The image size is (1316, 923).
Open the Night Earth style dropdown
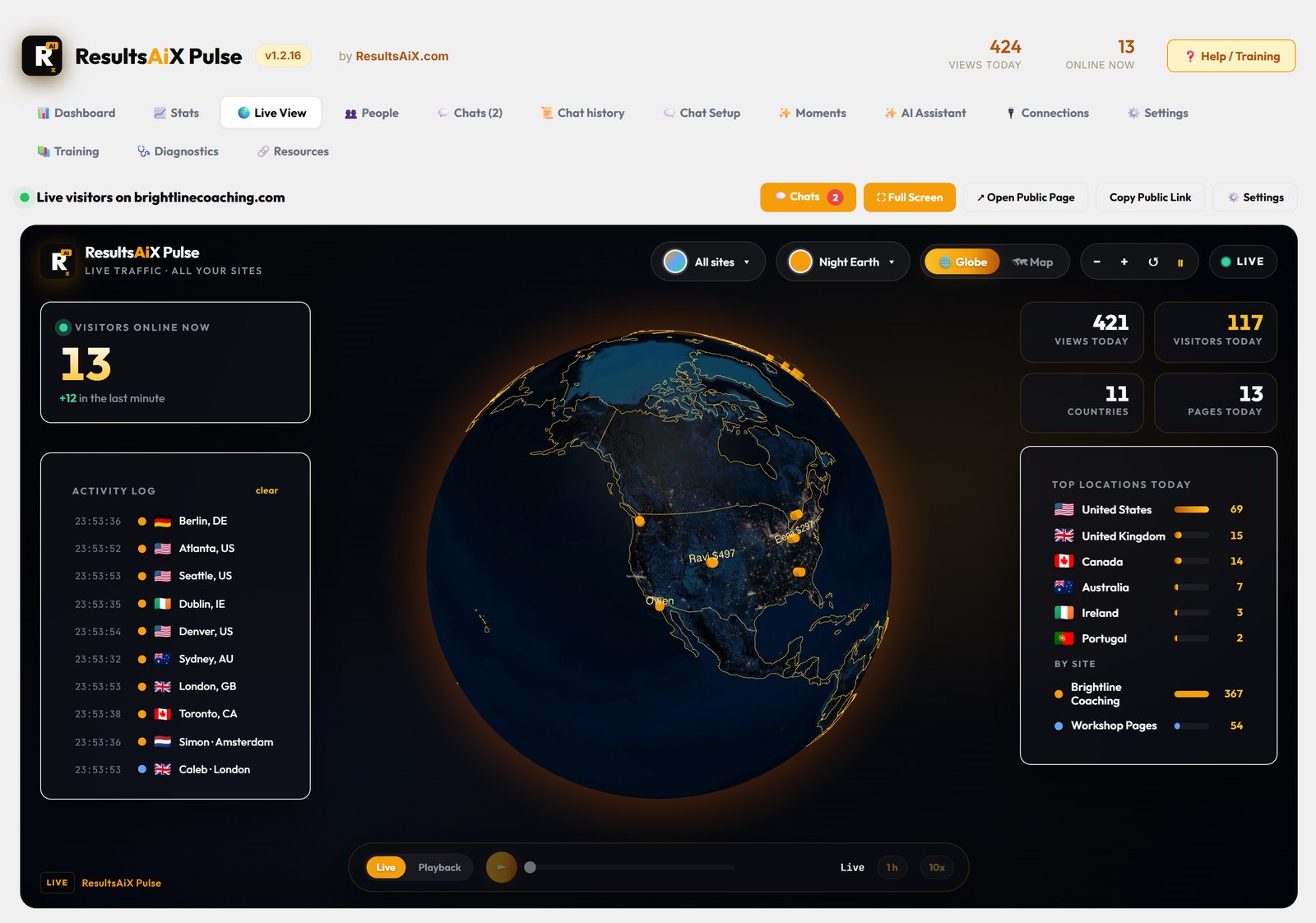tap(843, 262)
